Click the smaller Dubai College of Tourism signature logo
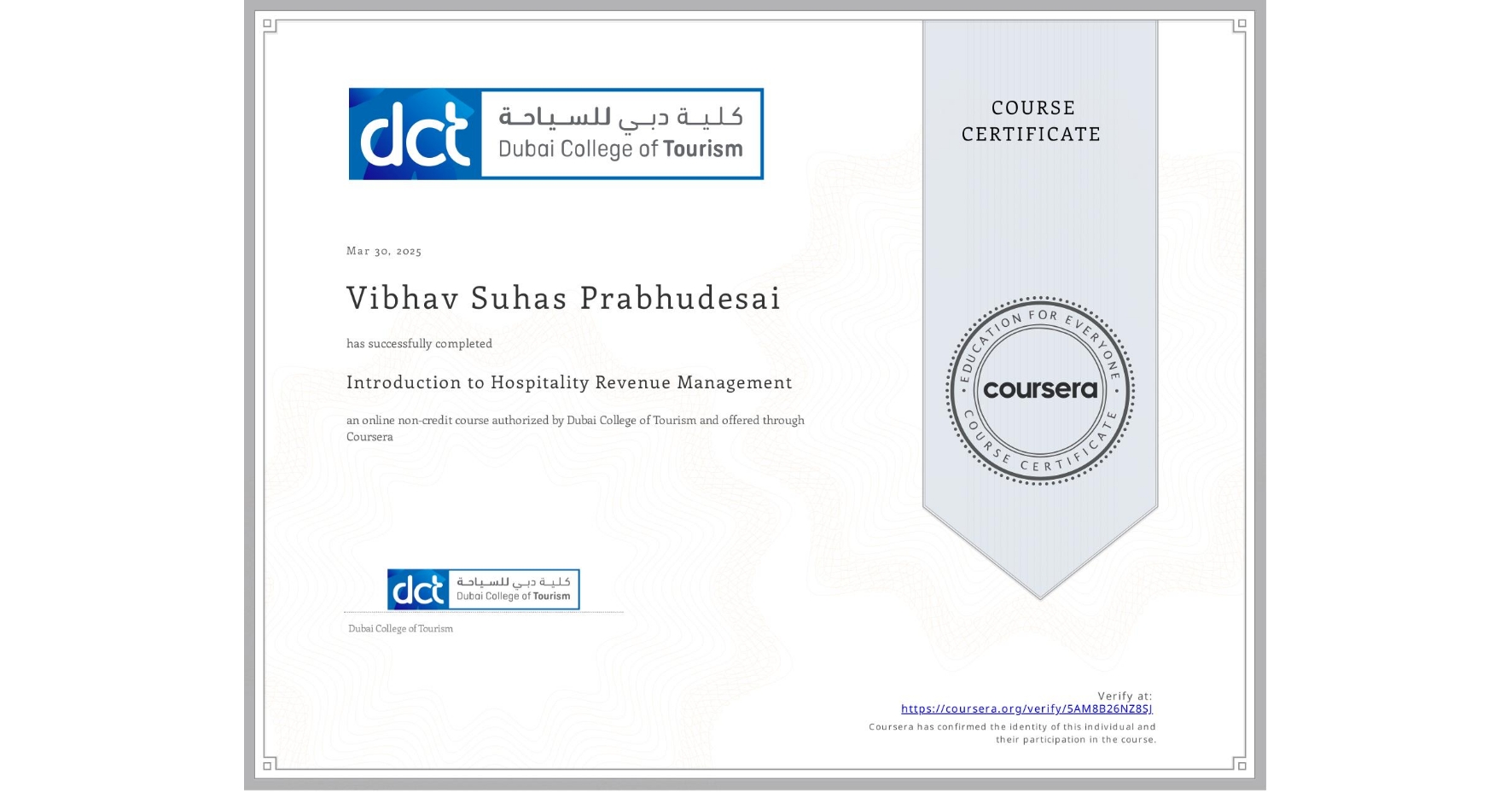This screenshot has width=1512, height=792. pyautogui.click(x=481, y=589)
